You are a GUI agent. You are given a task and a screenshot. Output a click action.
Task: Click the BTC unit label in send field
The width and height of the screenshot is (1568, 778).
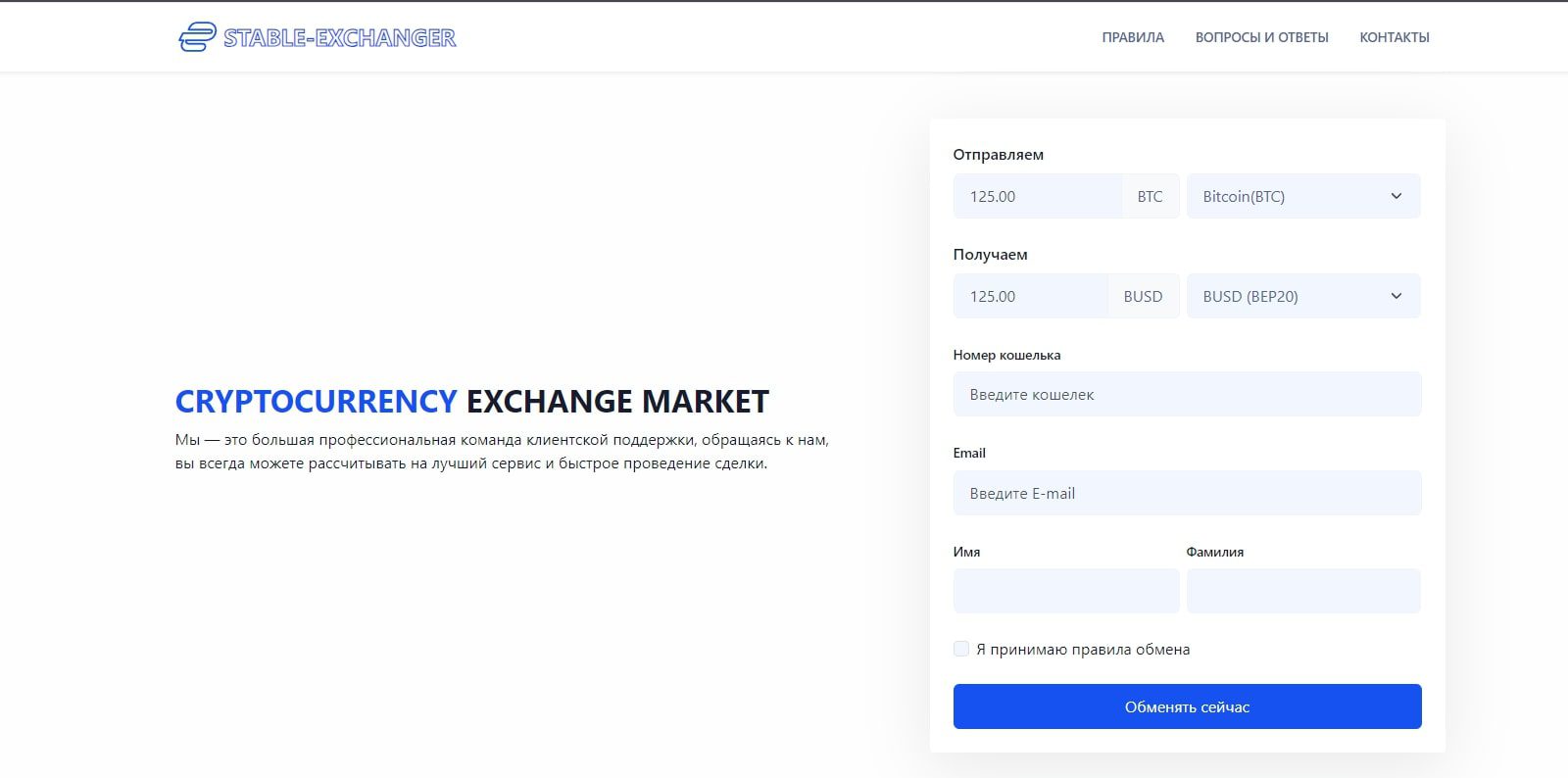pos(1150,196)
